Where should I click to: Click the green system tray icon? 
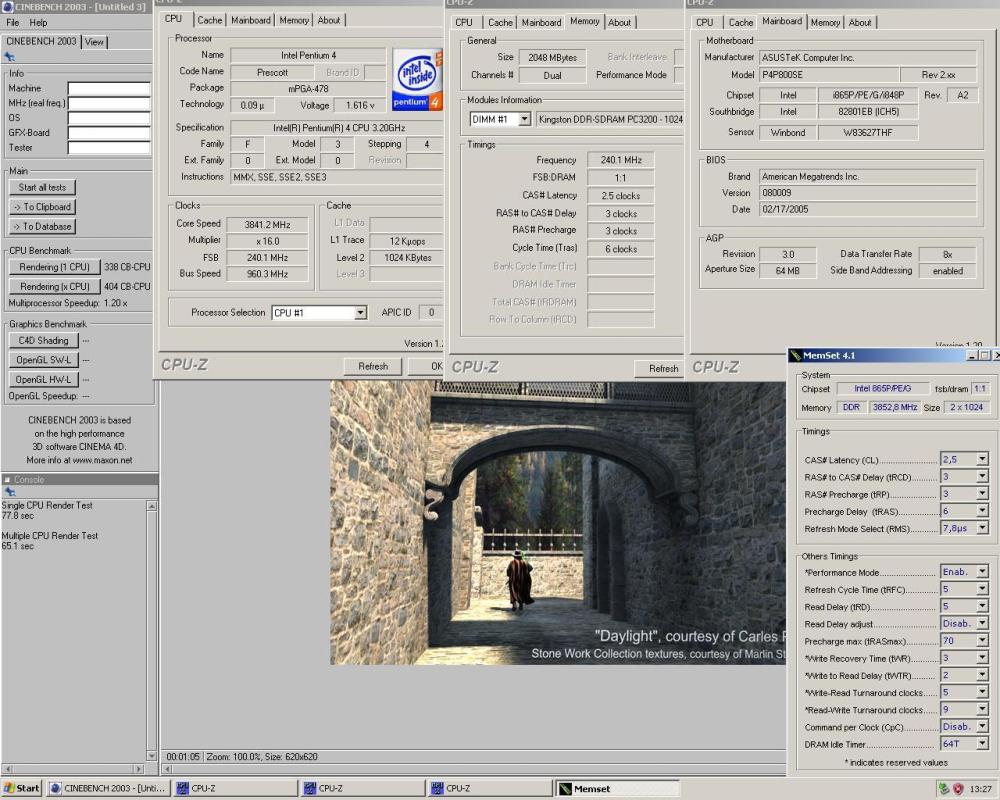944,789
